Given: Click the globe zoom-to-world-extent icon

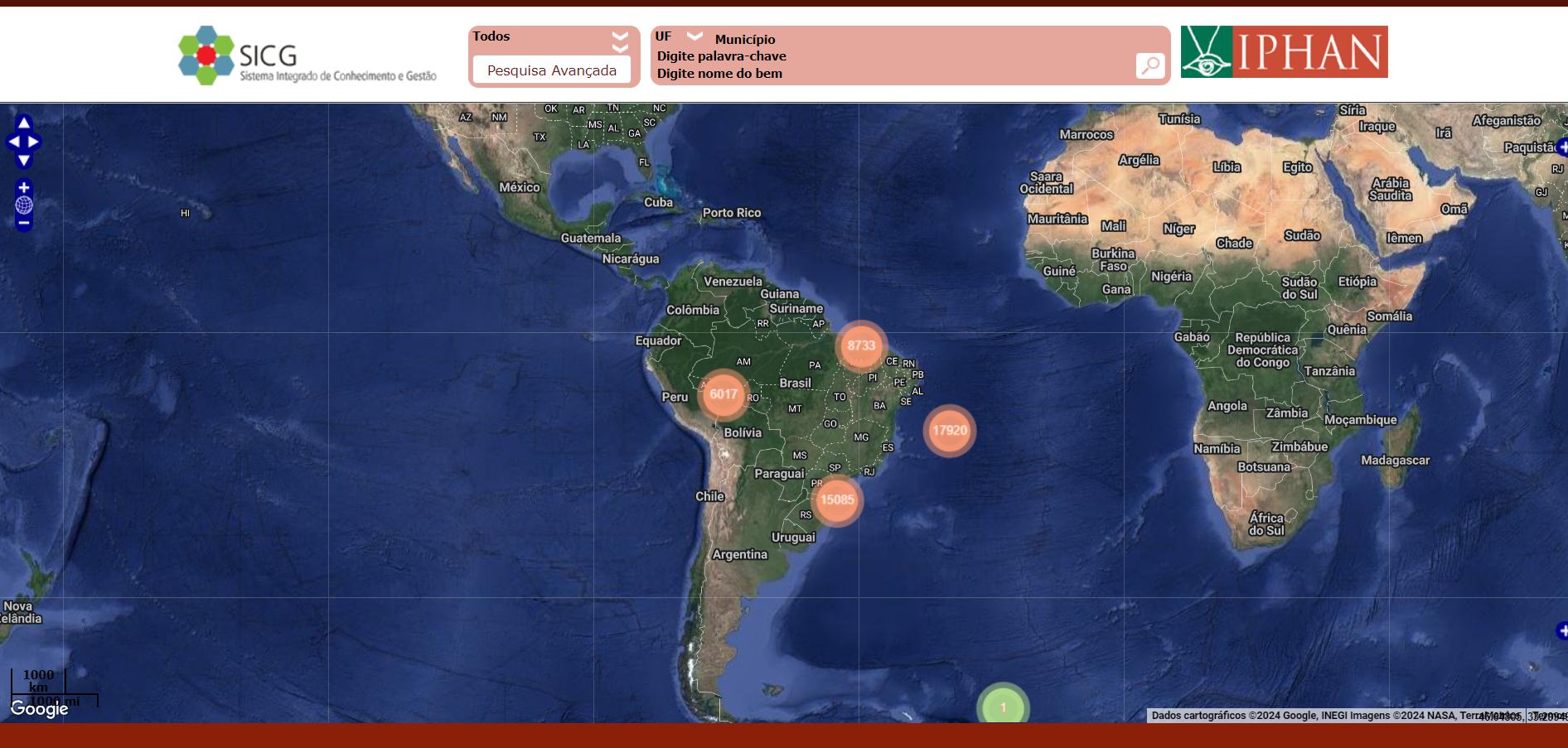Looking at the screenshot, I should coord(24,205).
